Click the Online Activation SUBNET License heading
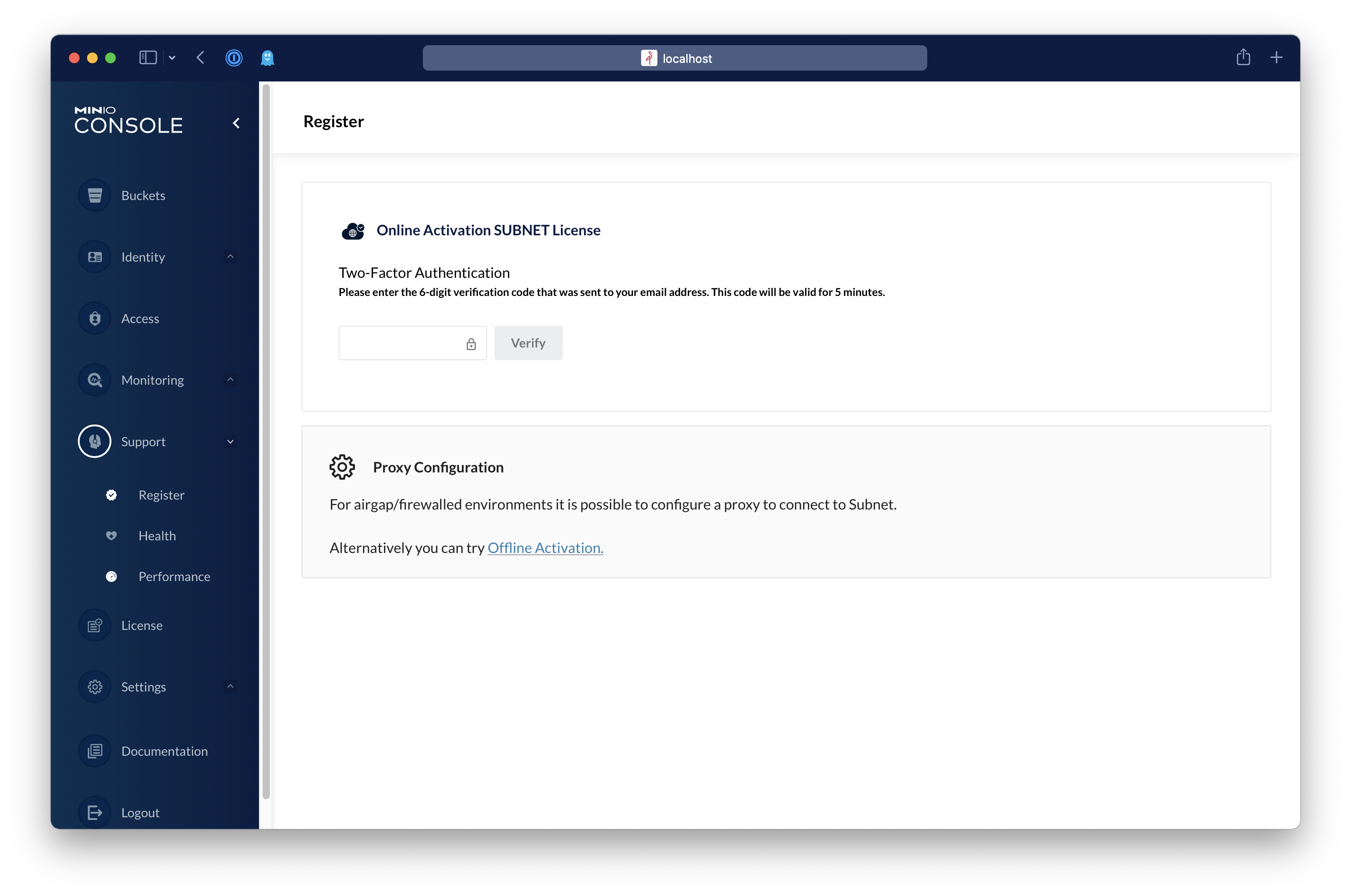Screen dimensions: 1351x896 (488, 230)
